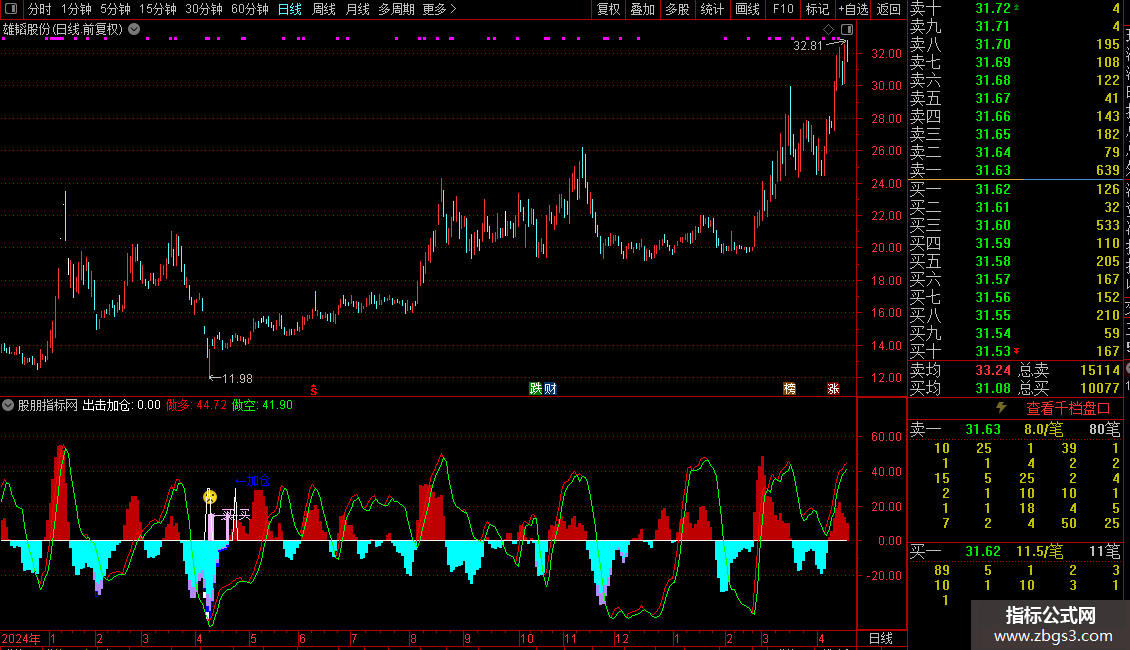Select the 买三 row at 31.60

tap(1015, 225)
